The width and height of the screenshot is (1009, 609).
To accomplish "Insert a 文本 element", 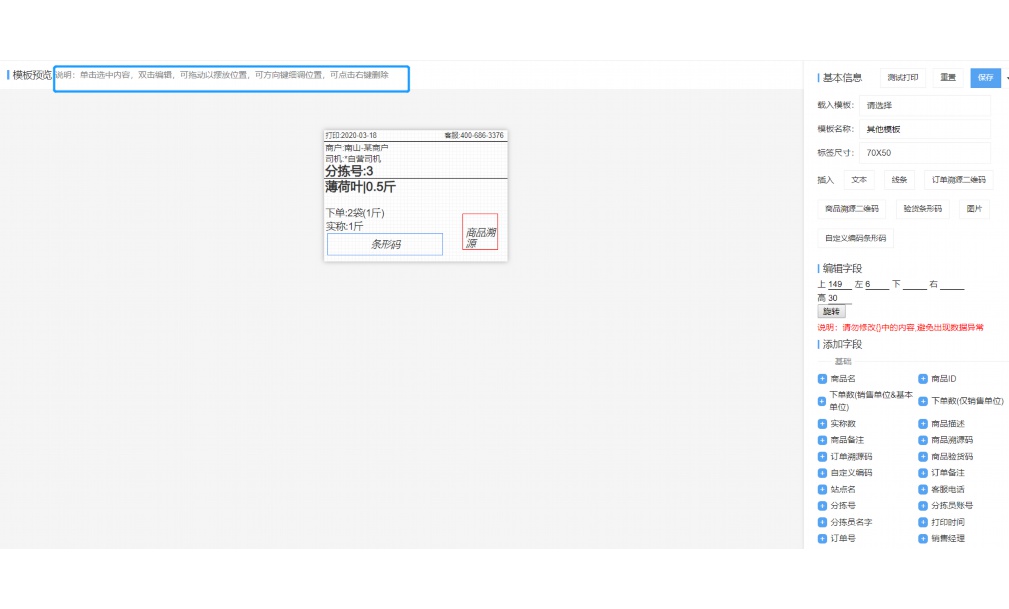I will (859, 180).
